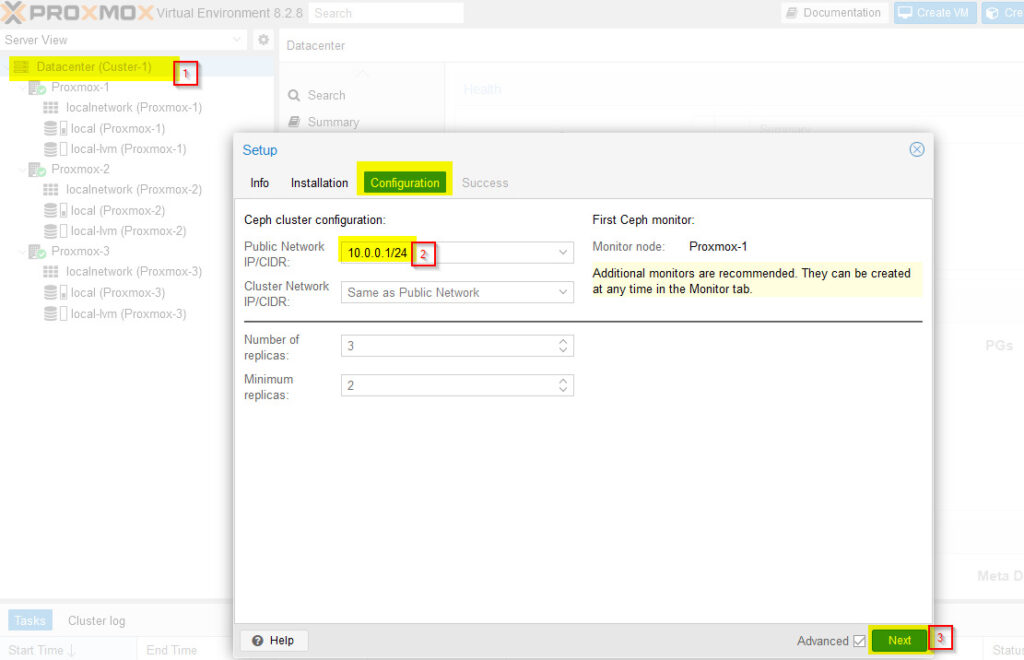Click the Help button
The height and width of the screenshot is (660, 1024).
click(274, 641)
